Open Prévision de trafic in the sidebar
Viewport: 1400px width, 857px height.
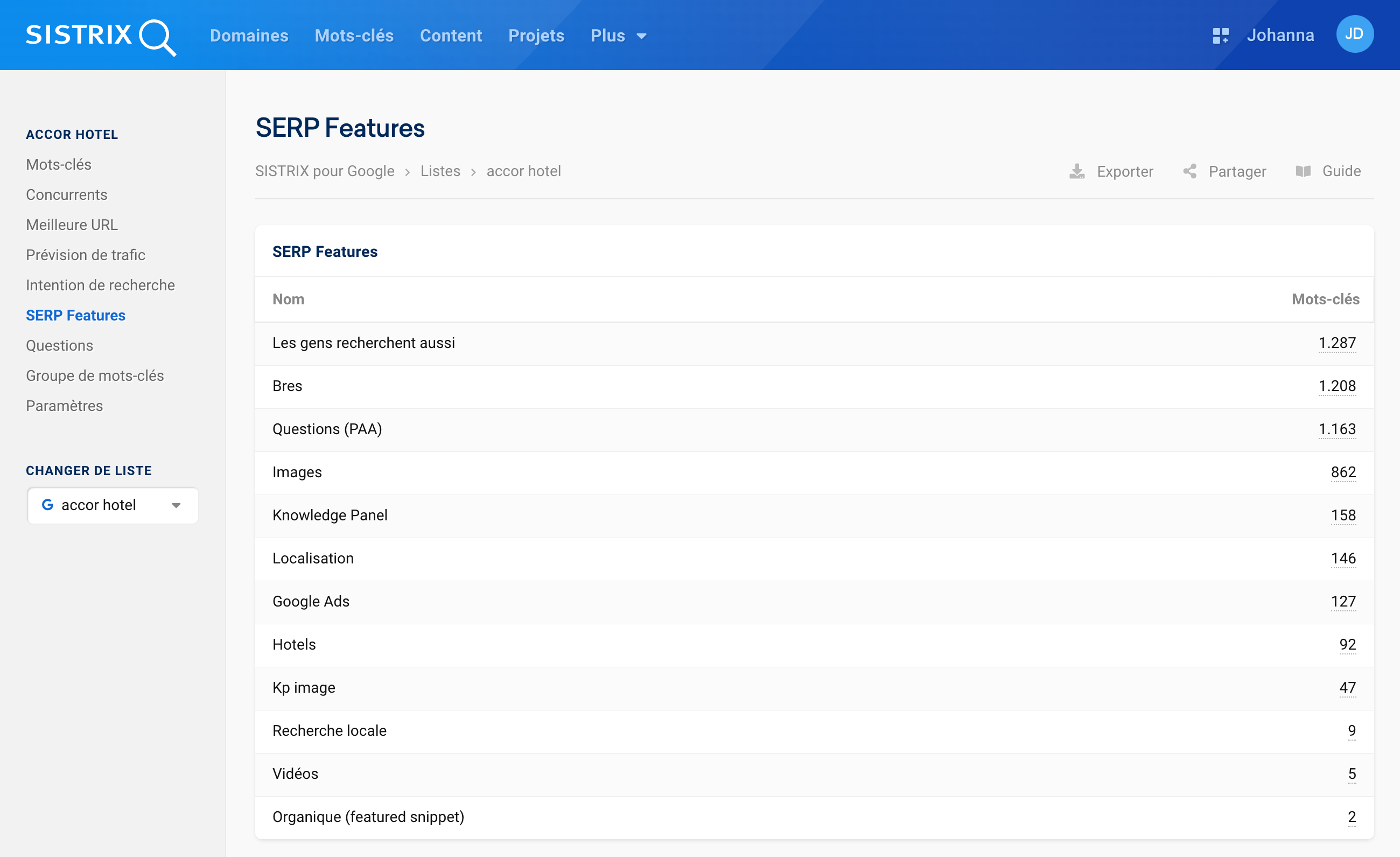[85, 255]
